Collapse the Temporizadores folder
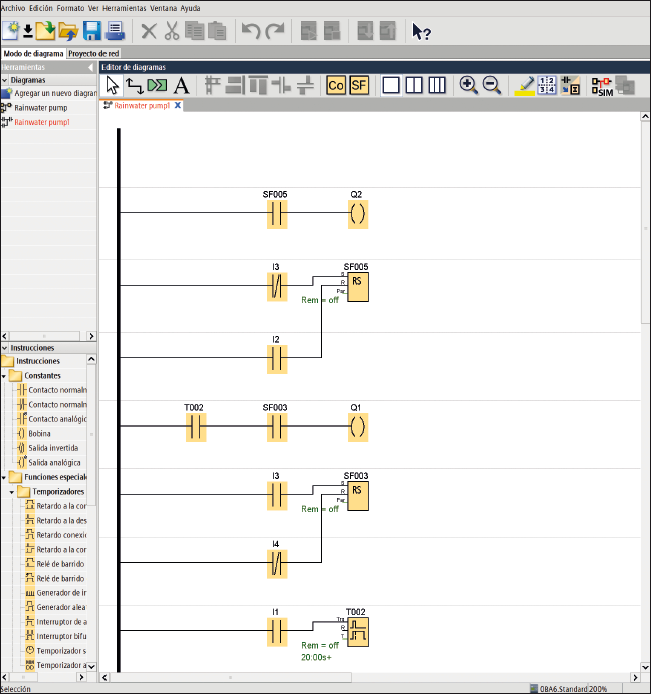Viewport: 651px width, 694px height. (12, 492)
